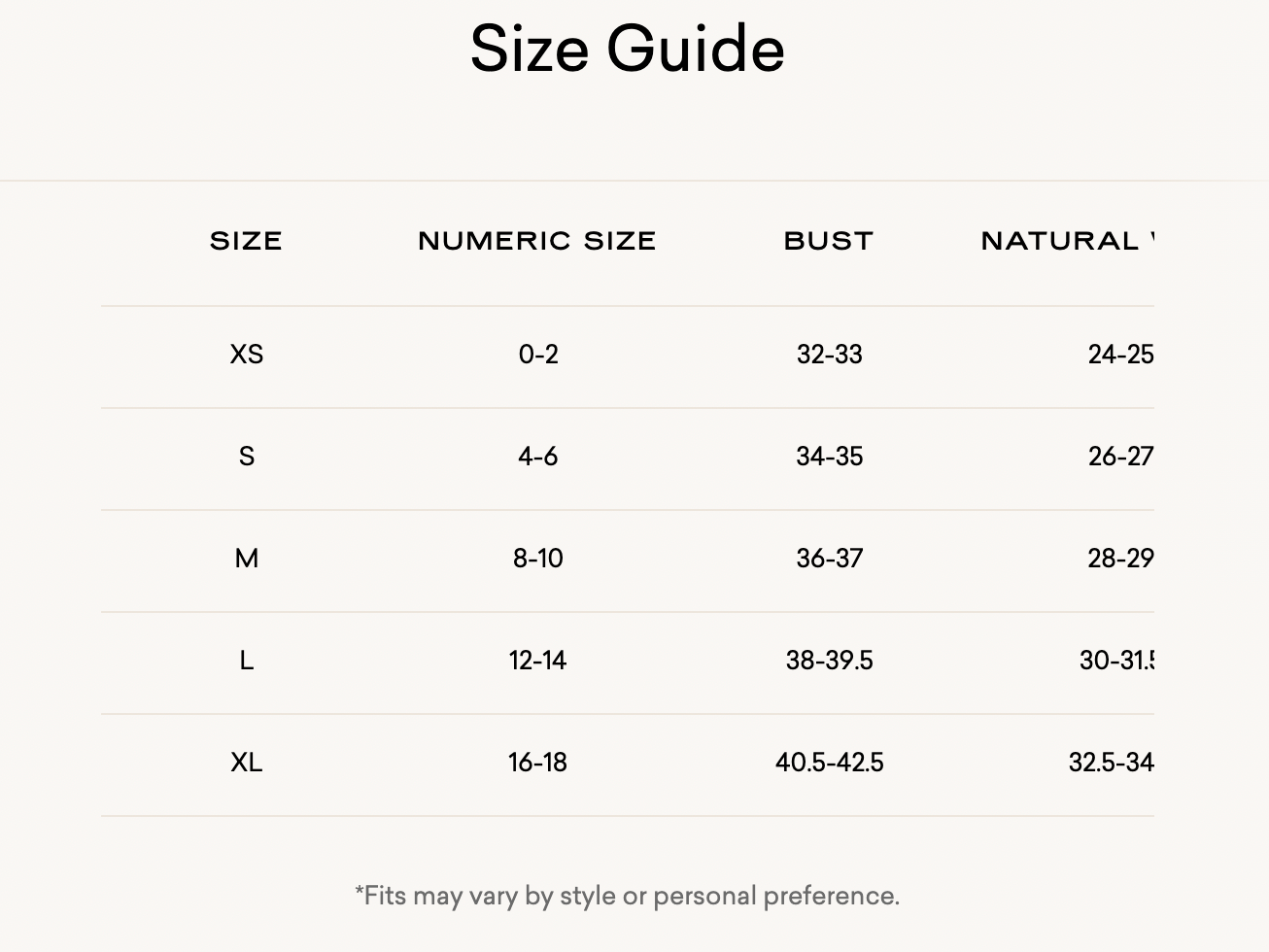
Task: Click the BUST column header
Action: click(x=829, y=241)
